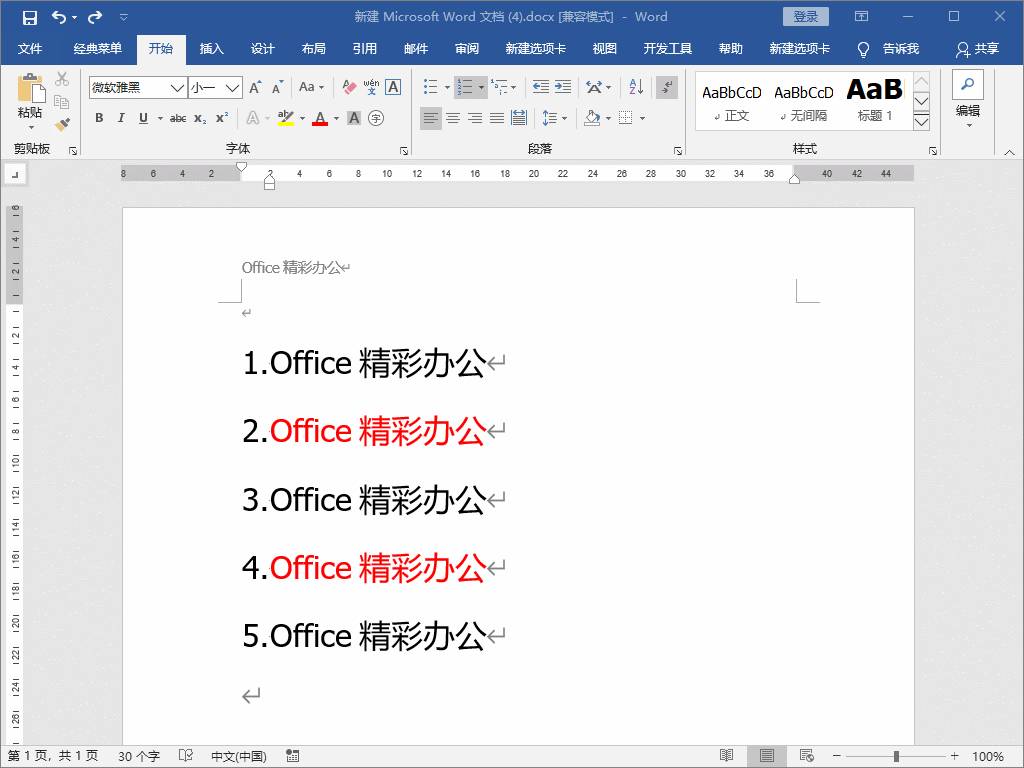Image resolution: width=1024 pixels, height=768 pixels.
Task: Switch to the 设计 tab
Action: pyautogui.click(x=263, y=49)
